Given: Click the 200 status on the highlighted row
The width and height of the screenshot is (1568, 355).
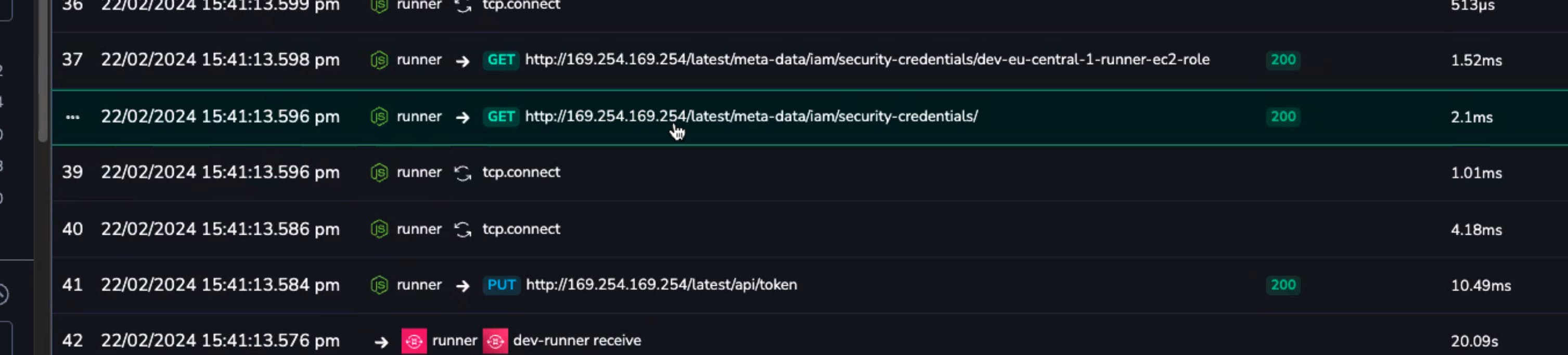Looking at the screenshot, I should [x=1282, y=117].
